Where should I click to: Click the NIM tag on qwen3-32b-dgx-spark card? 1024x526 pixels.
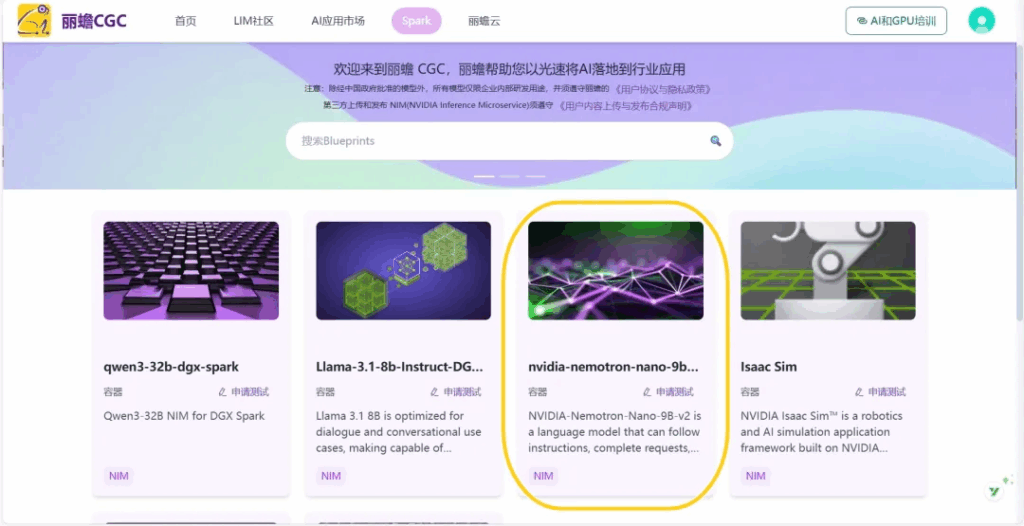point(119,476)
